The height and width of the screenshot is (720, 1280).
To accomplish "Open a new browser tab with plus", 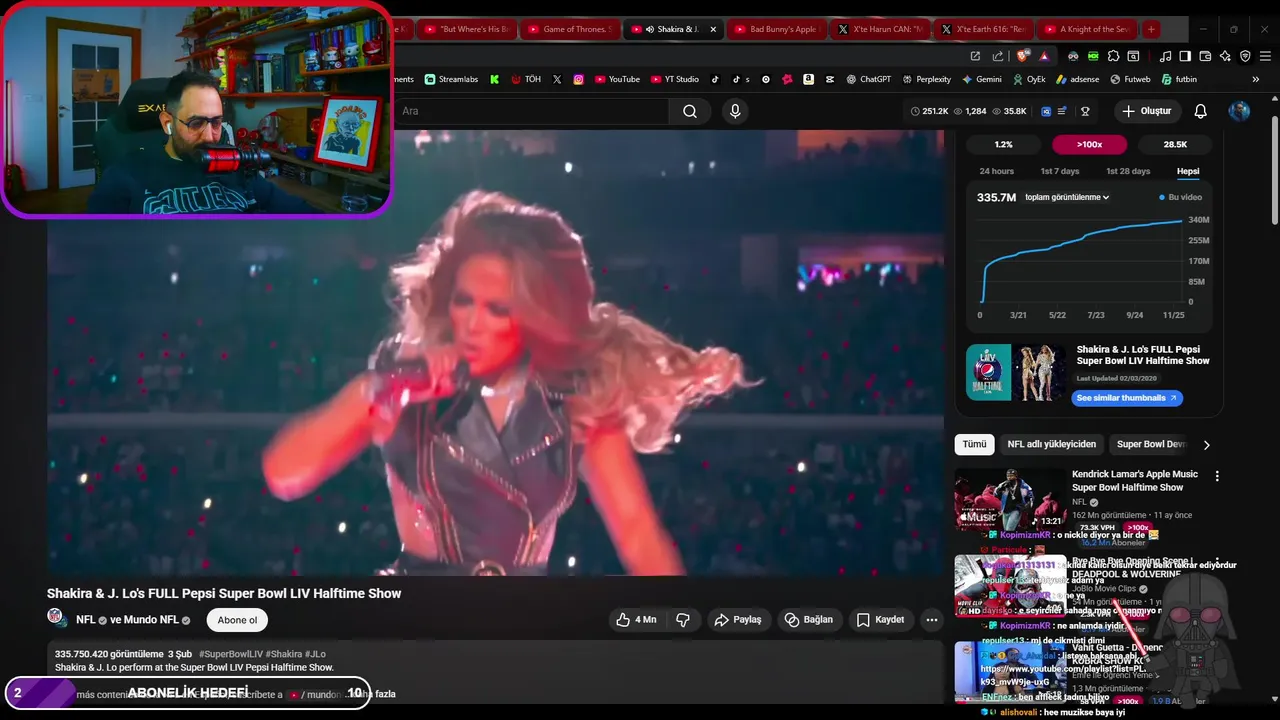I will point(1151,29).
